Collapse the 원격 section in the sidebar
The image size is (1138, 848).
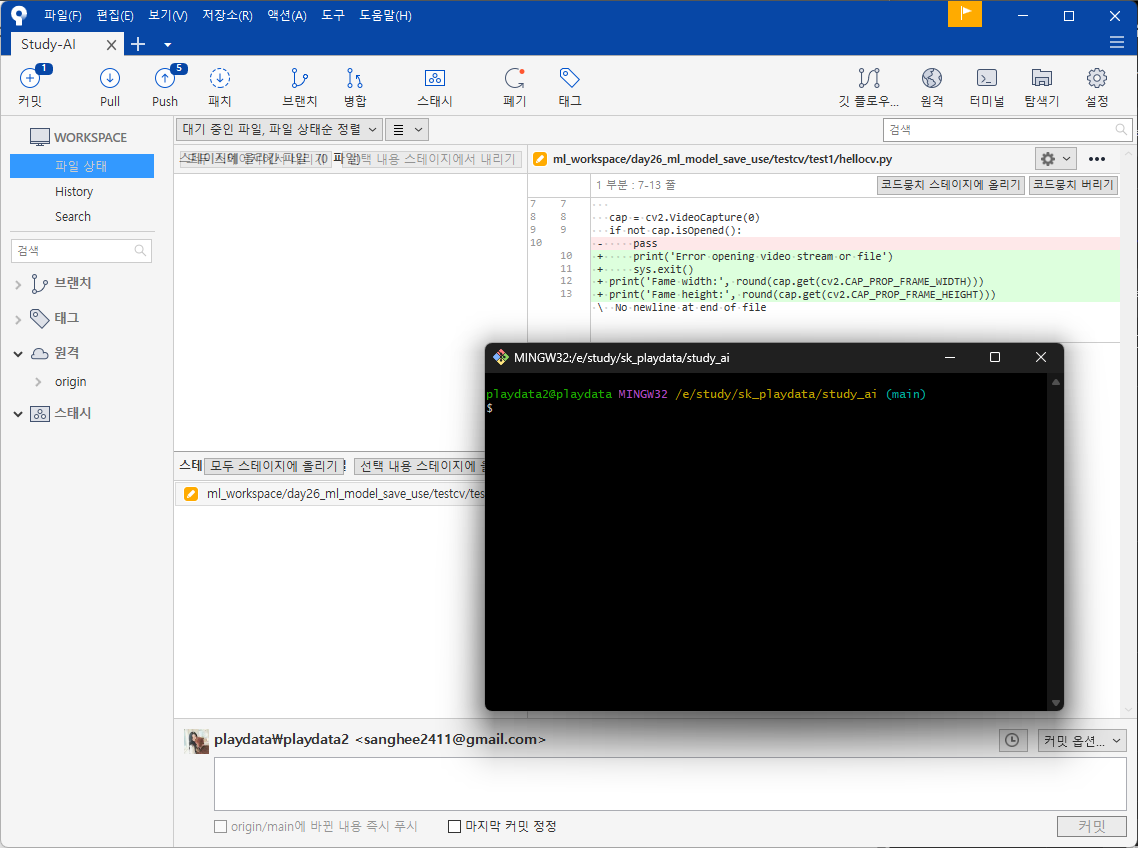coord(18,354)
